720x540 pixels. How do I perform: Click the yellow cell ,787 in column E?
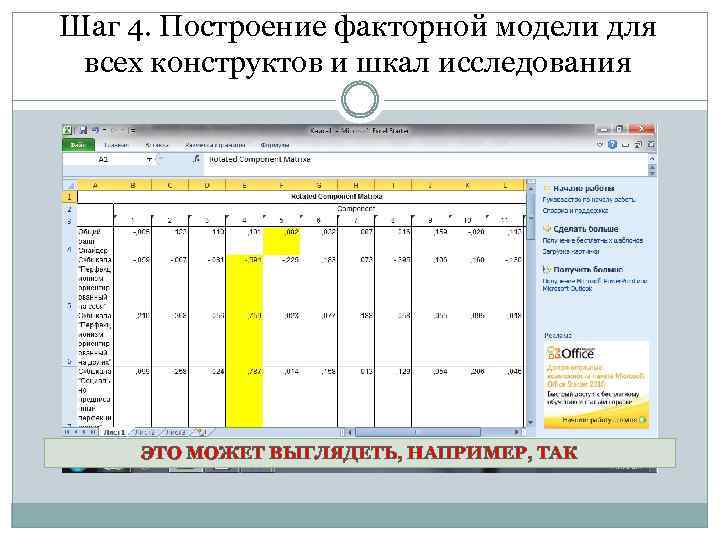[245, 395]
